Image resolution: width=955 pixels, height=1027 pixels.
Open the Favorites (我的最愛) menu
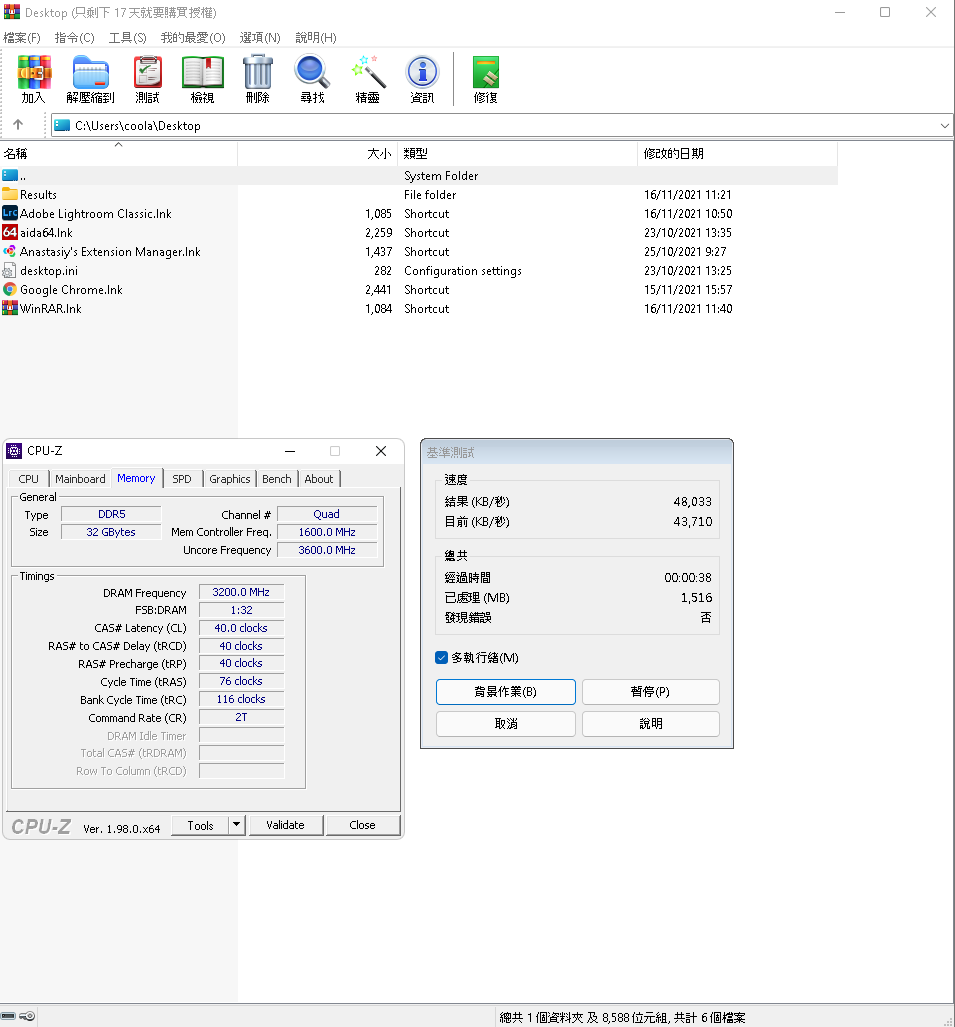(x=193, y=37)
